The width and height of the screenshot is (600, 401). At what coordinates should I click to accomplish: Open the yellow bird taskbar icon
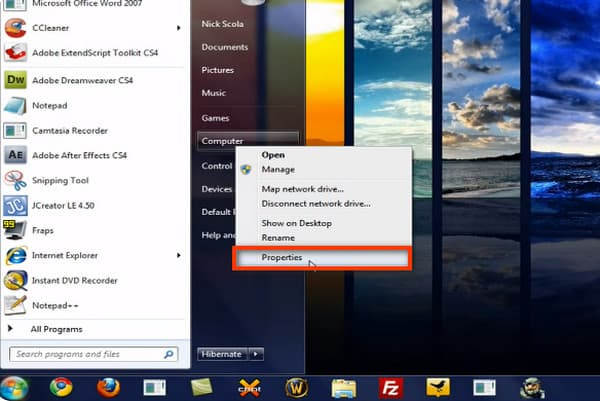tap(438, 388)
